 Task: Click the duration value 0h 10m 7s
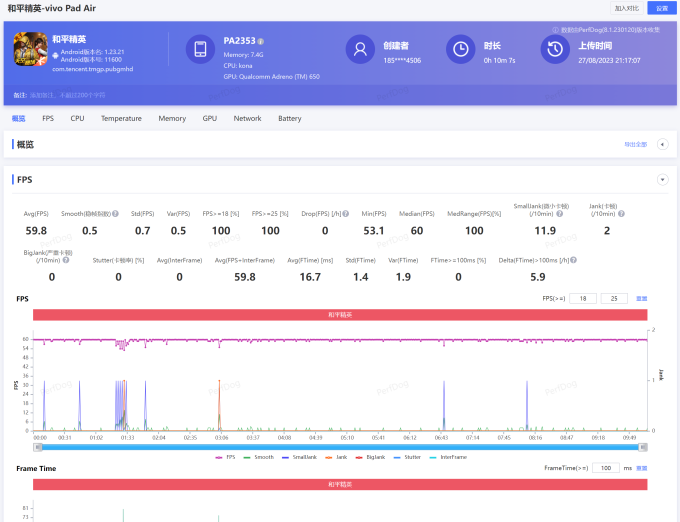[x=500, y=60]
